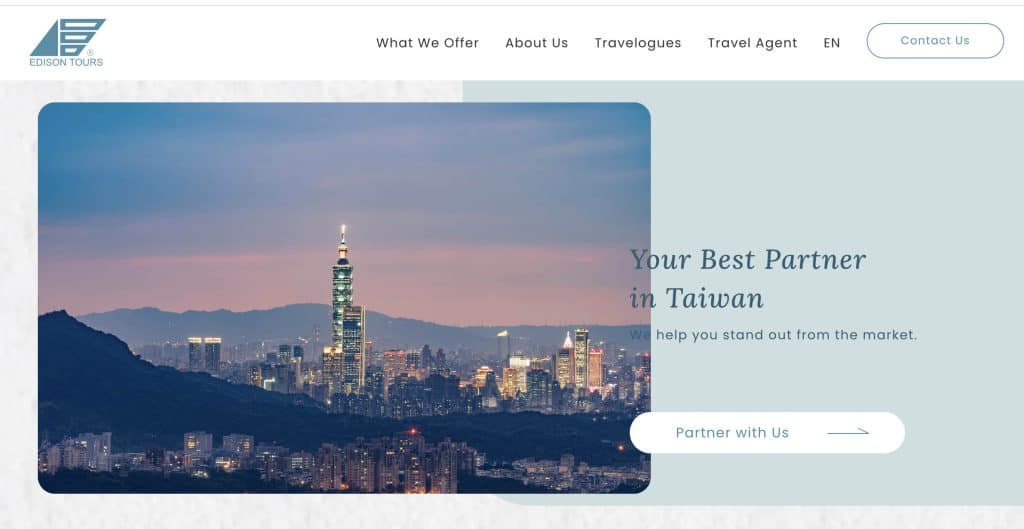Go to the About Us page
Image resolution: width=1024 pixels, height=529 pixels.
point(537,43)
